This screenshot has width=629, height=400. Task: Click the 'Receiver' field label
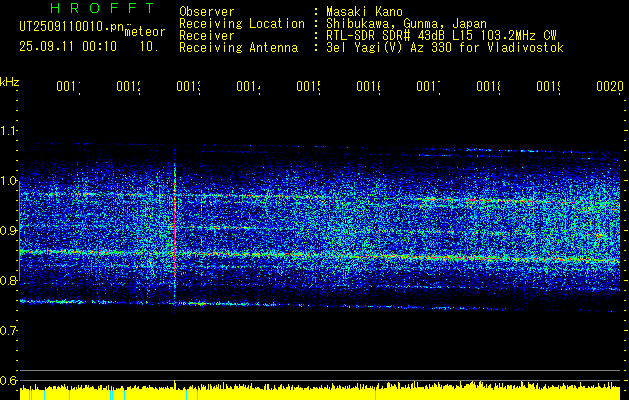pyautogui.click(x=207, y=36)
